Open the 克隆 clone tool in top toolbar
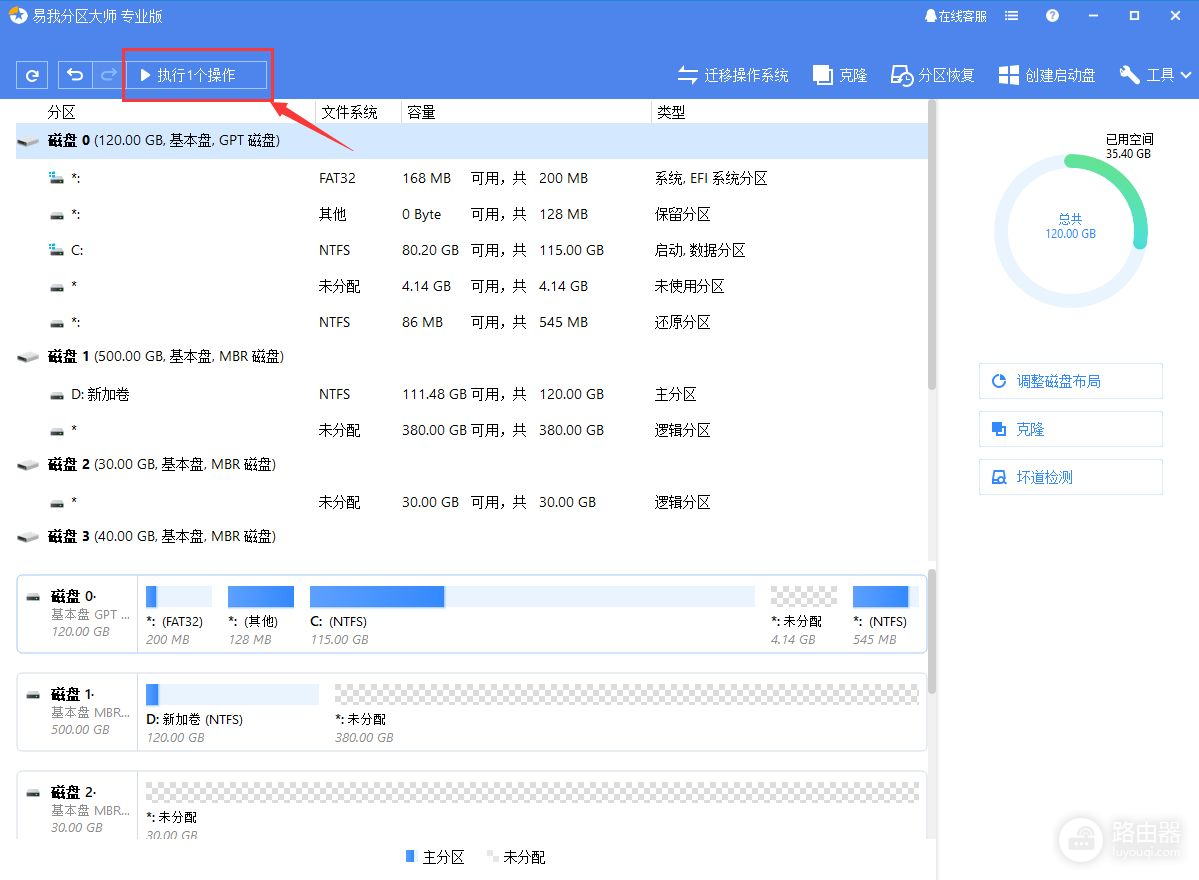This screenshot has height=880, width=1199. coord(840,75)
